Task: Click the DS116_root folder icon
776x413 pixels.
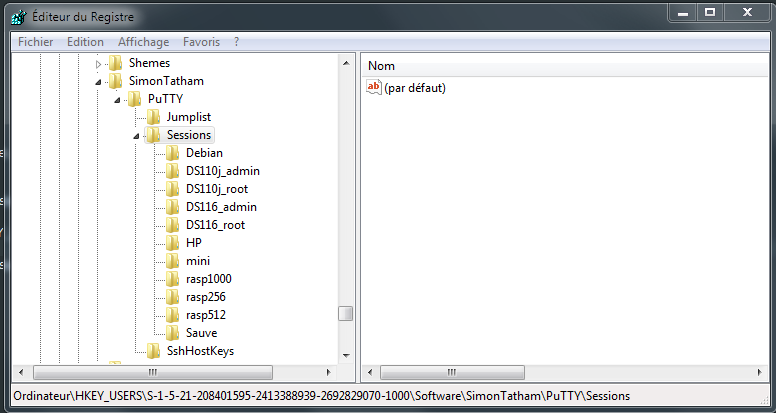Action: click(172, 225)
